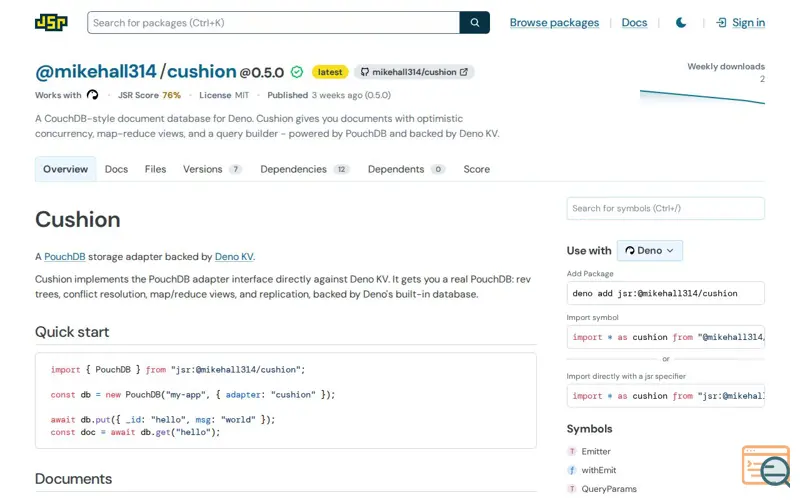This screenshot has width=800, height=500.
Task: Select the QueryParams symbol
Action: (x=609, y=489)
